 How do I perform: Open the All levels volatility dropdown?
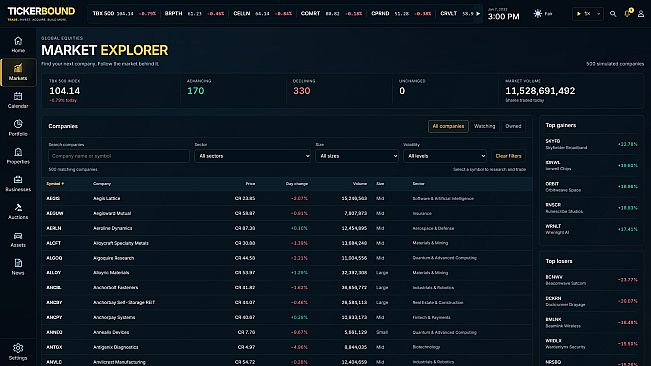[445, 156]
